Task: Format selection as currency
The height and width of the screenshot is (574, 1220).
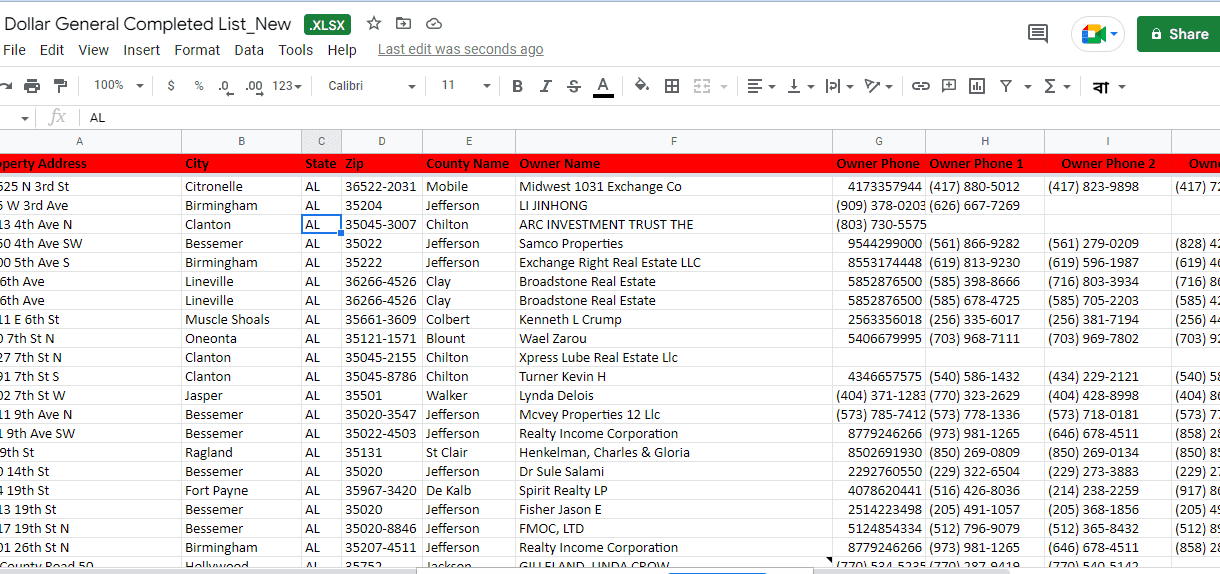Action: click(171, 86)
